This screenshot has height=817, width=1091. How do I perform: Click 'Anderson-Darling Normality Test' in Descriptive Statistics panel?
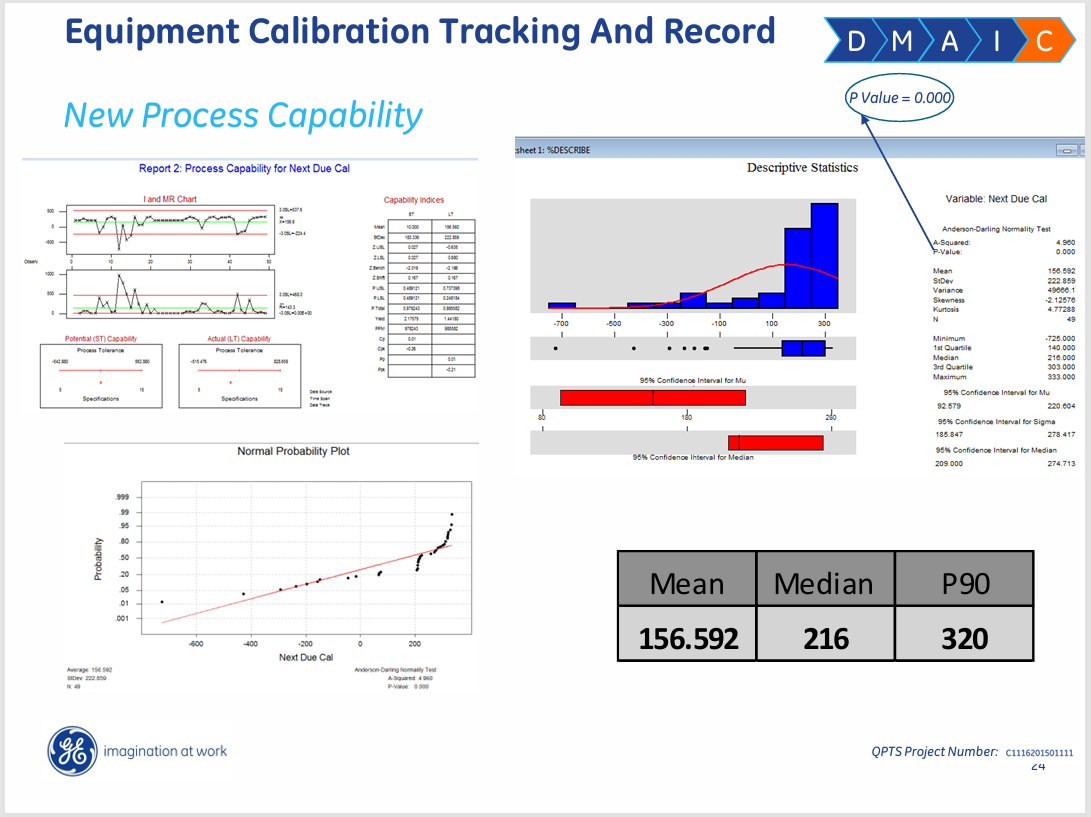(x=996, y=229)
